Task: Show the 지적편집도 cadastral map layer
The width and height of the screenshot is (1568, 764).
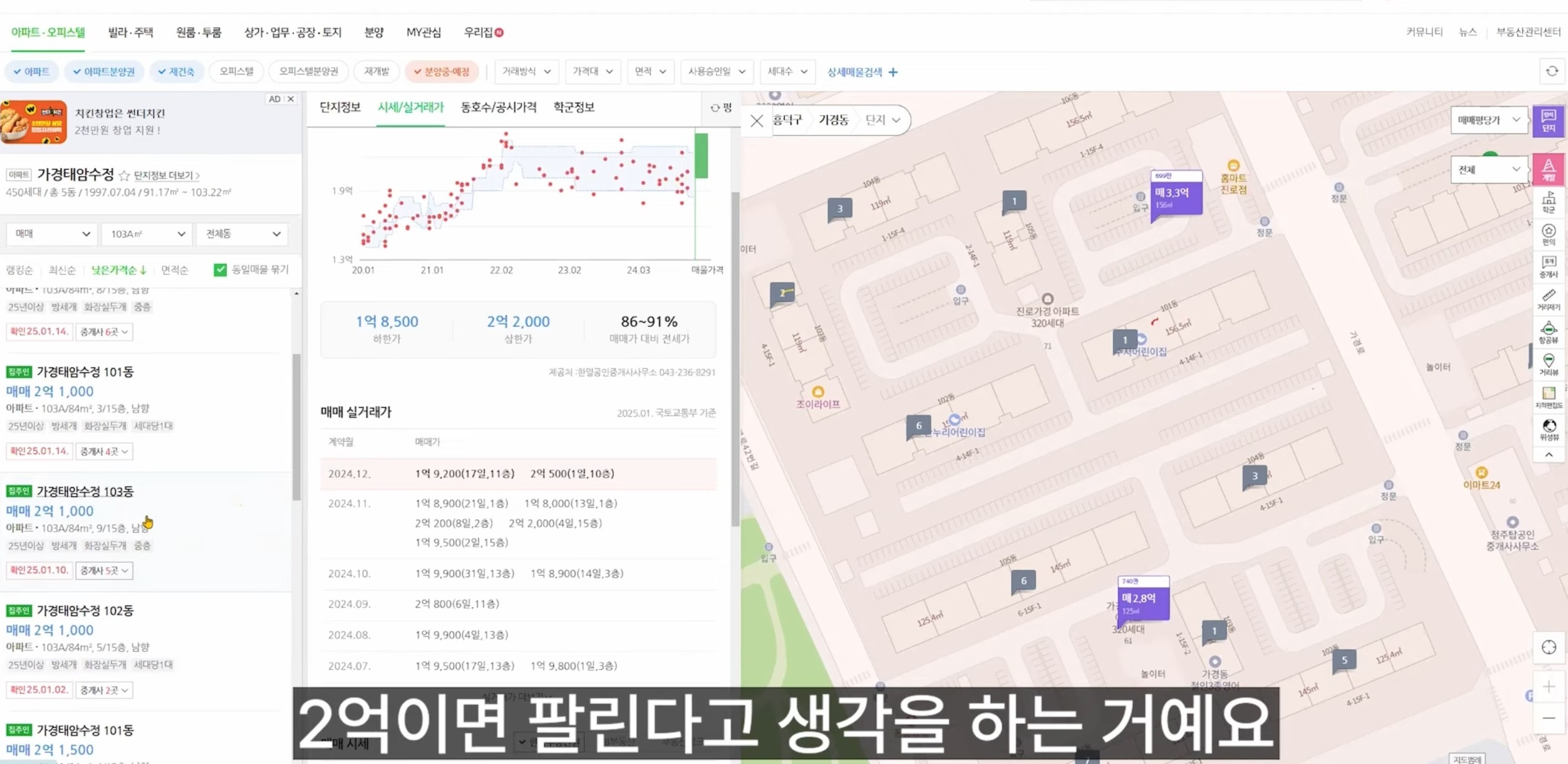Action: 1548,397
